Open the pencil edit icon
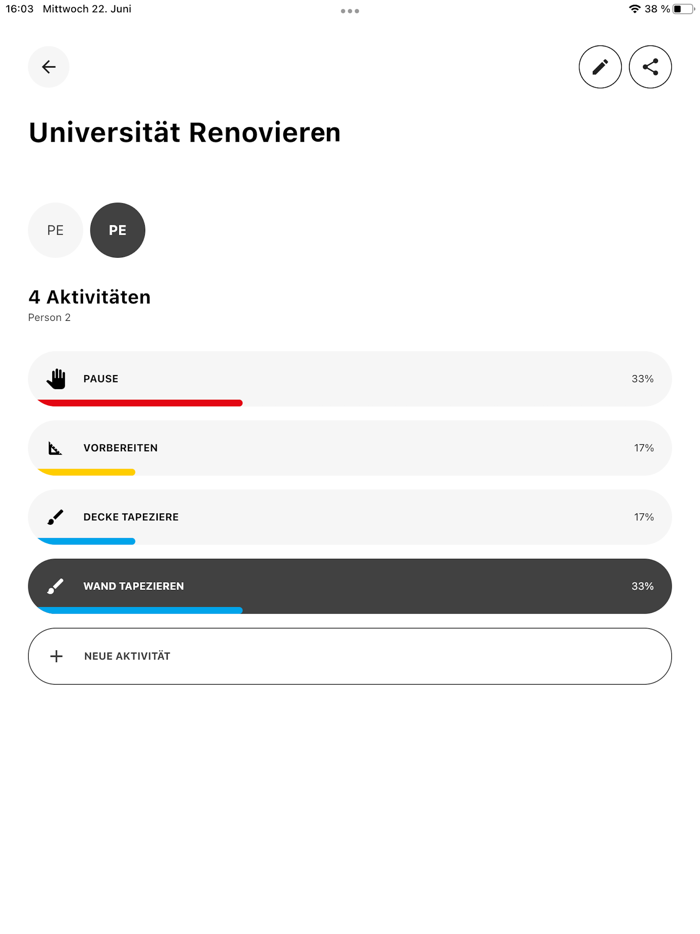 click(600, 67)
